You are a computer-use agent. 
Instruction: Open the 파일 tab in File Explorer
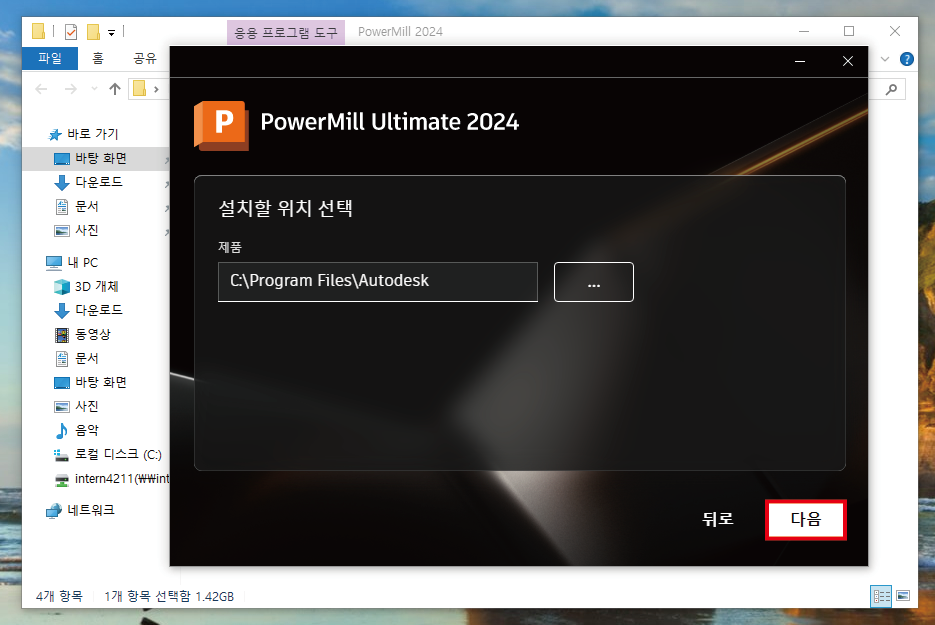[50, 58]
